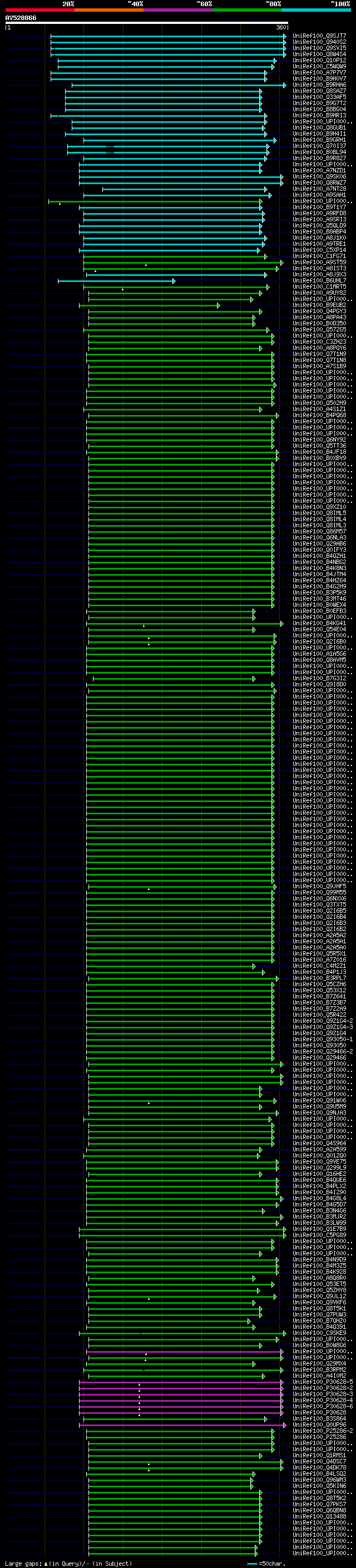356x1568 pixels.
Task: Click the purple alignment bar for Q0UP96
Action: click(x=182, y=1424)
